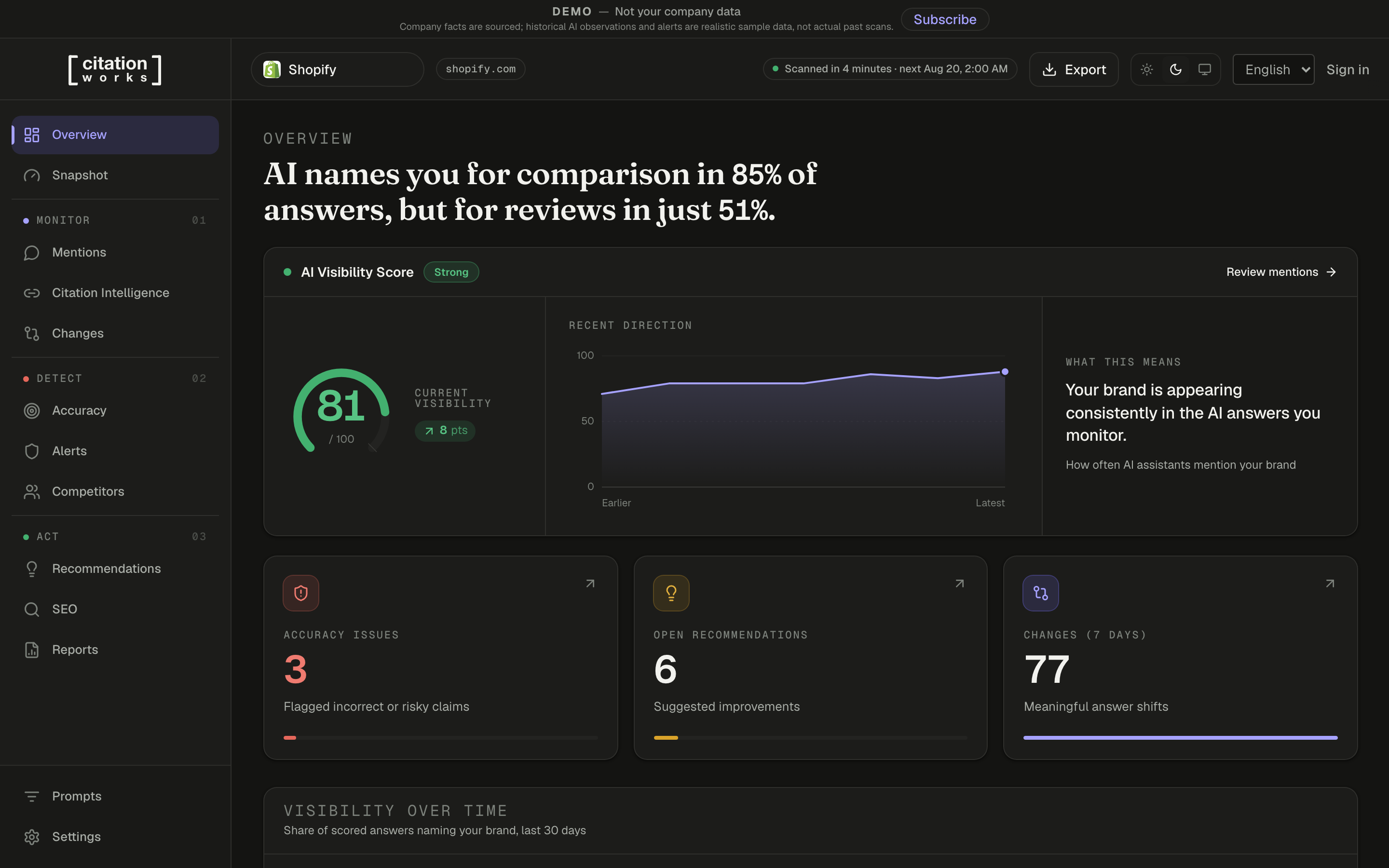Click the 8 pts change badge

click(445, 431)
